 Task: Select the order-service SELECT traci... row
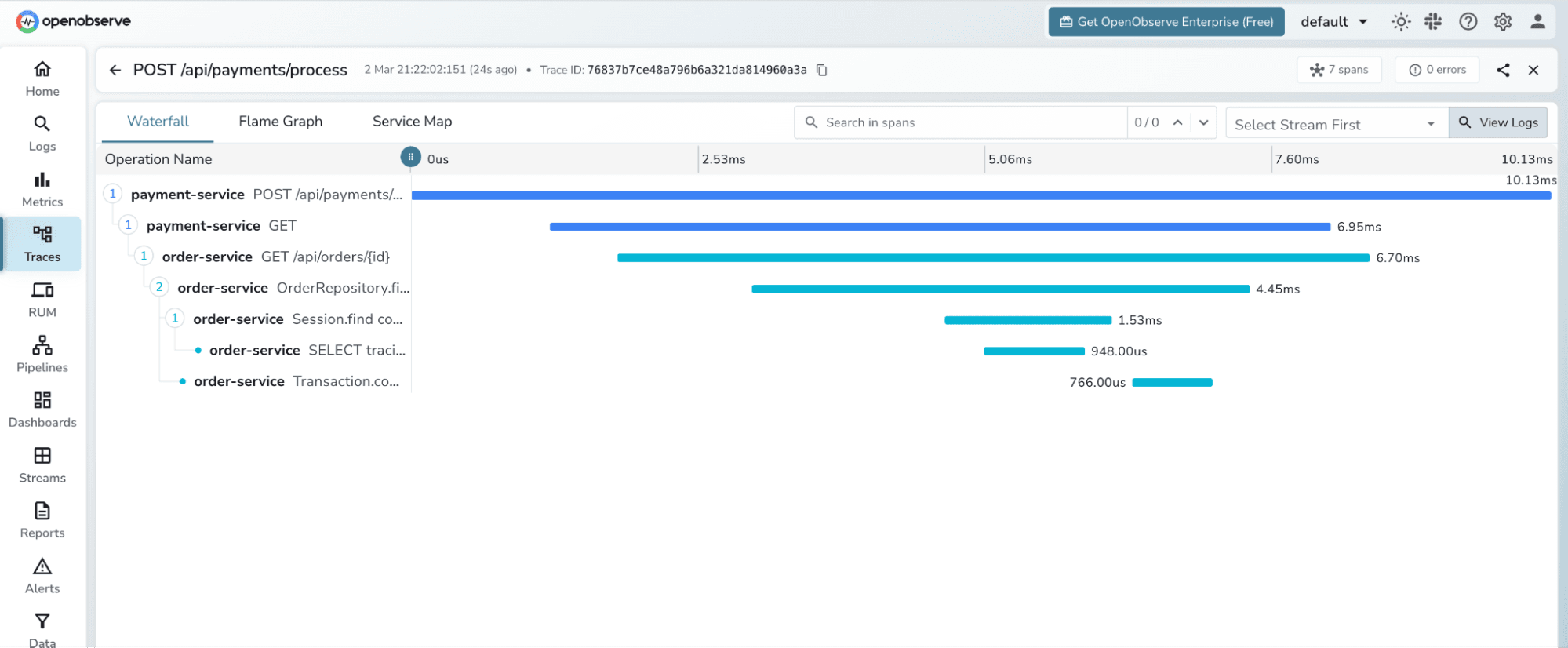[x=307, y=350]
